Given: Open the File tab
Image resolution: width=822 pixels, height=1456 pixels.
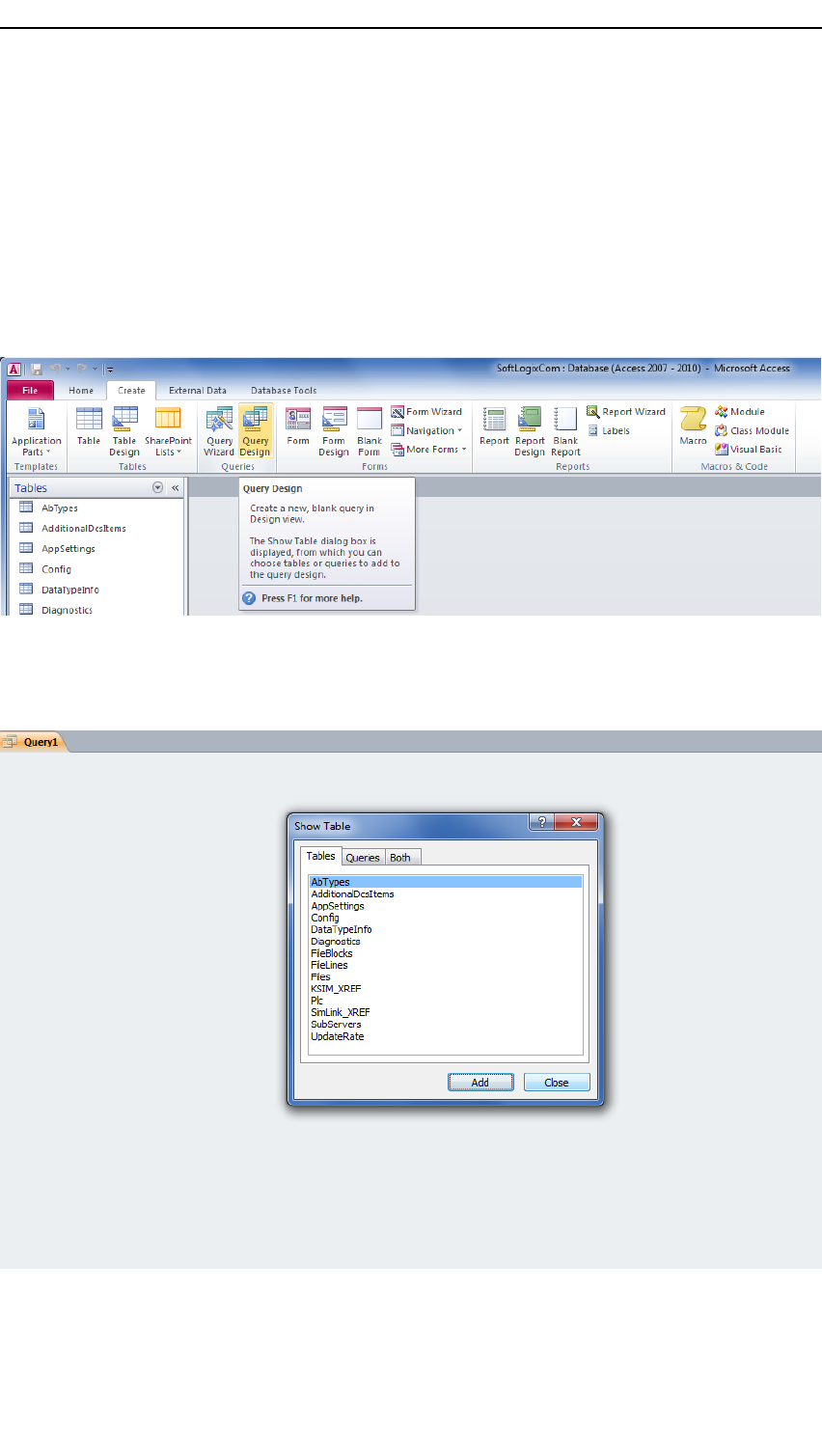Looking at the screenshot, I should tap(30, 391).
